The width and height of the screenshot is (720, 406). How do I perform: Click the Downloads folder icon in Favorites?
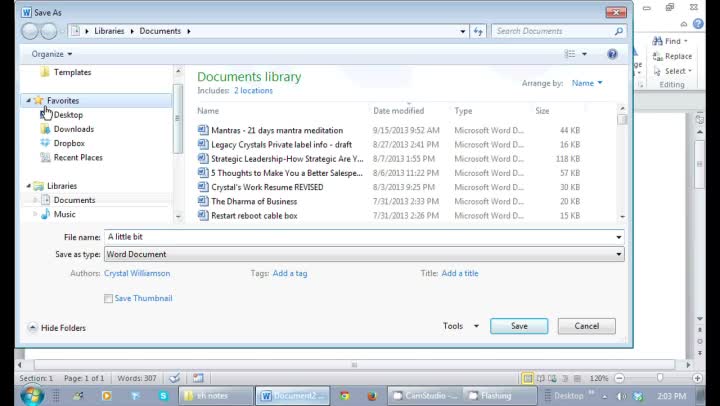(45, 129)
